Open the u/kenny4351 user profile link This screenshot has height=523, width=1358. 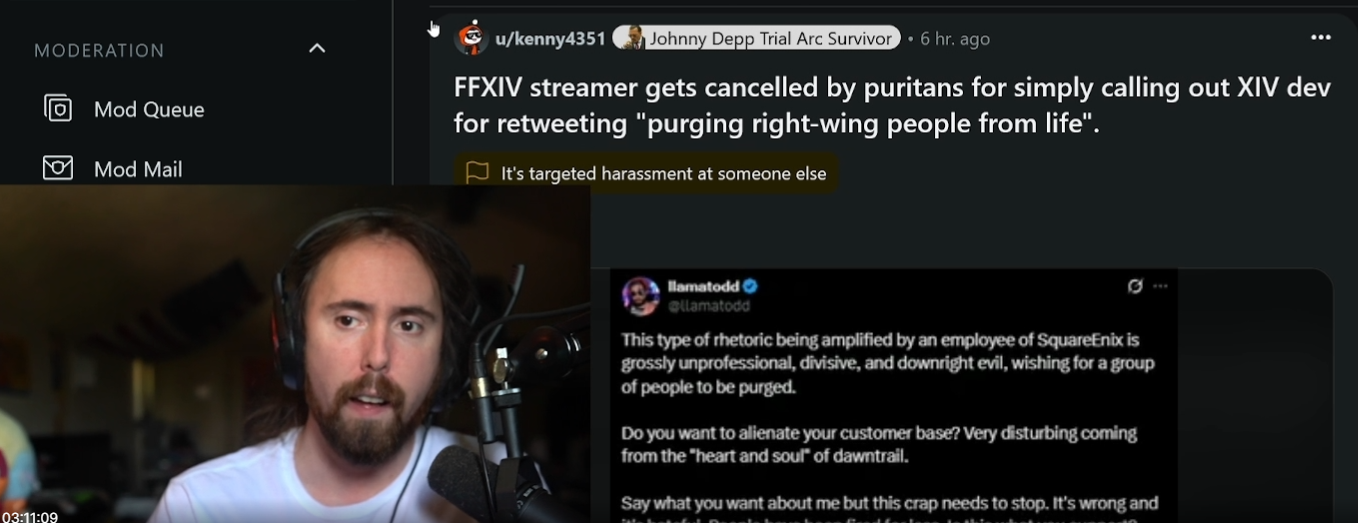(x=550, y=39)
